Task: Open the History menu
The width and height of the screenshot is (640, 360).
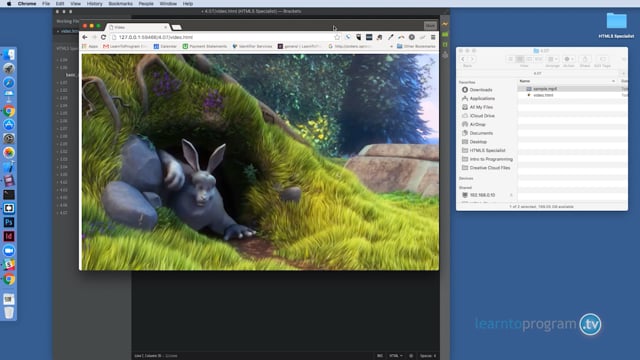Action: pyautogui.click(x=94, y=4)
